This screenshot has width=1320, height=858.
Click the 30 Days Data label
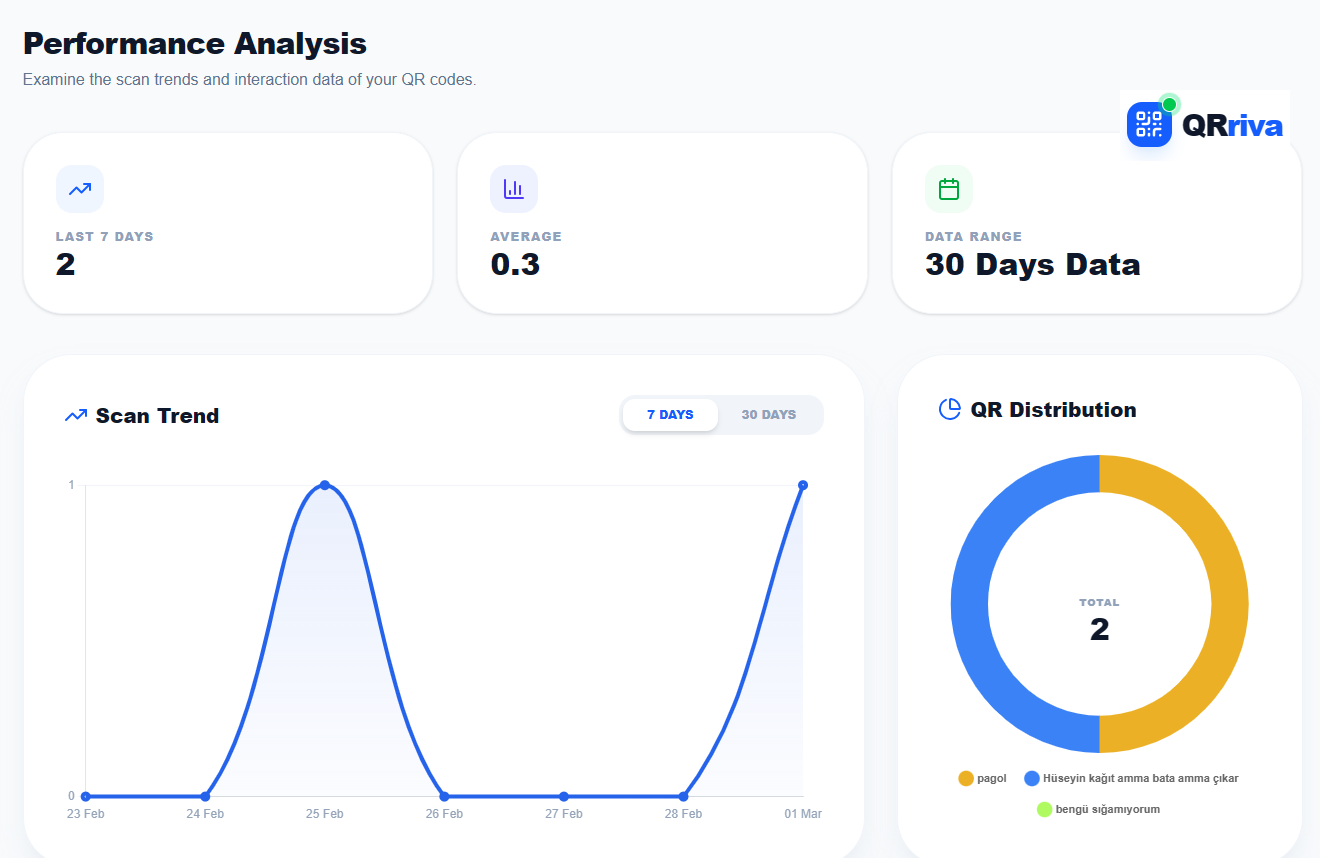tap(1031, 264)
